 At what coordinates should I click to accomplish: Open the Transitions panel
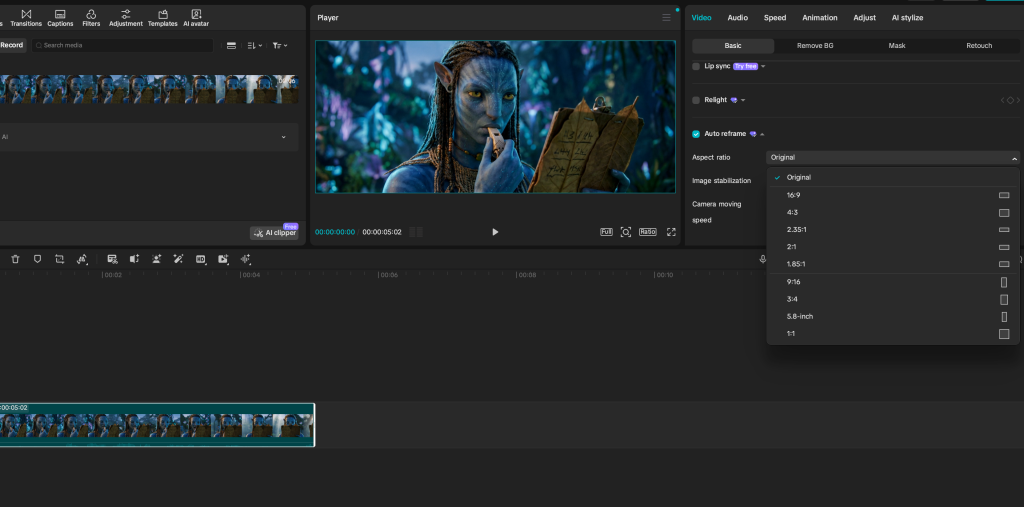click(26, 18)
